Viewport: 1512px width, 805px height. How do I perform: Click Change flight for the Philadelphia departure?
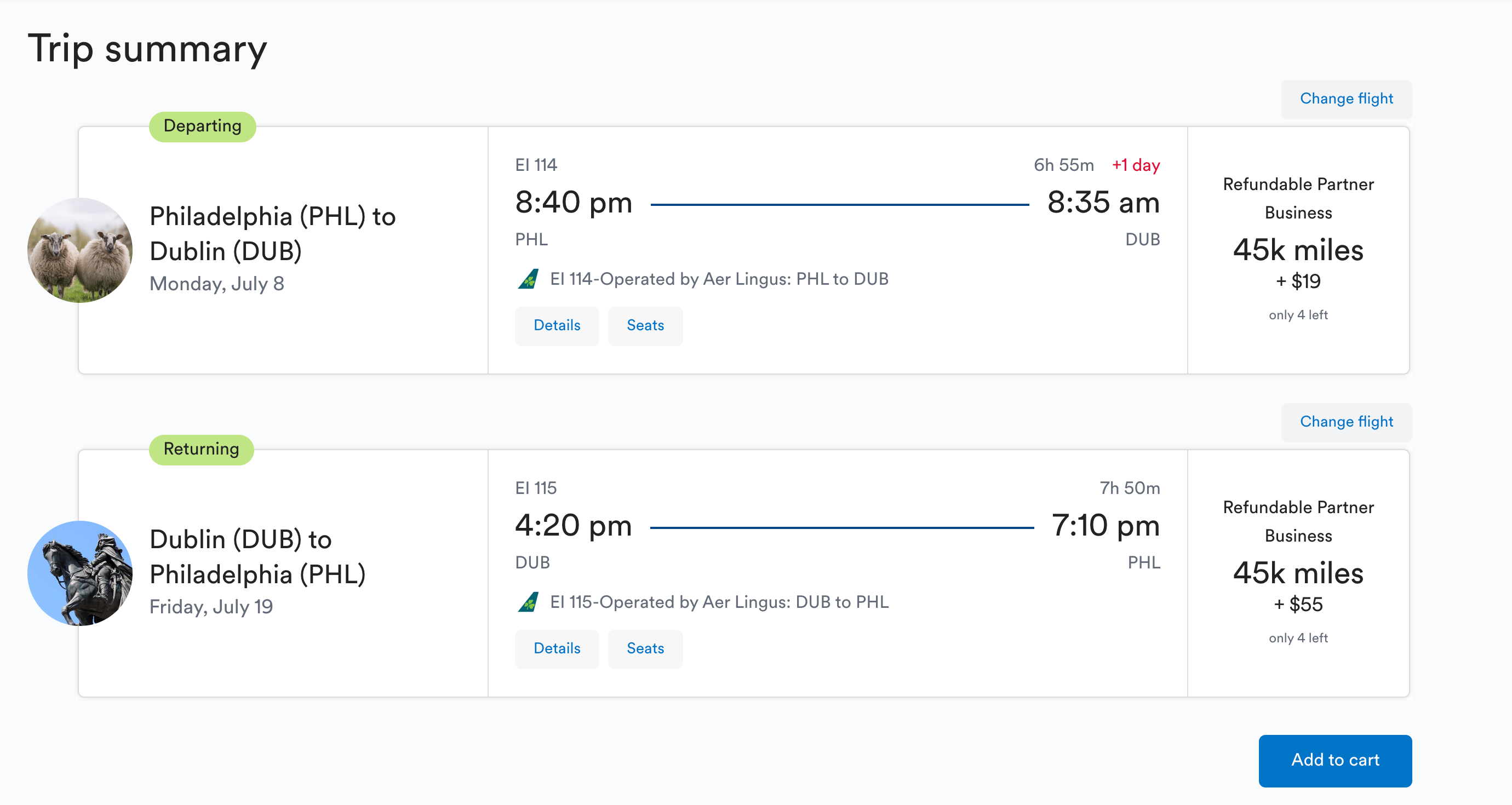pos(1346,99)
